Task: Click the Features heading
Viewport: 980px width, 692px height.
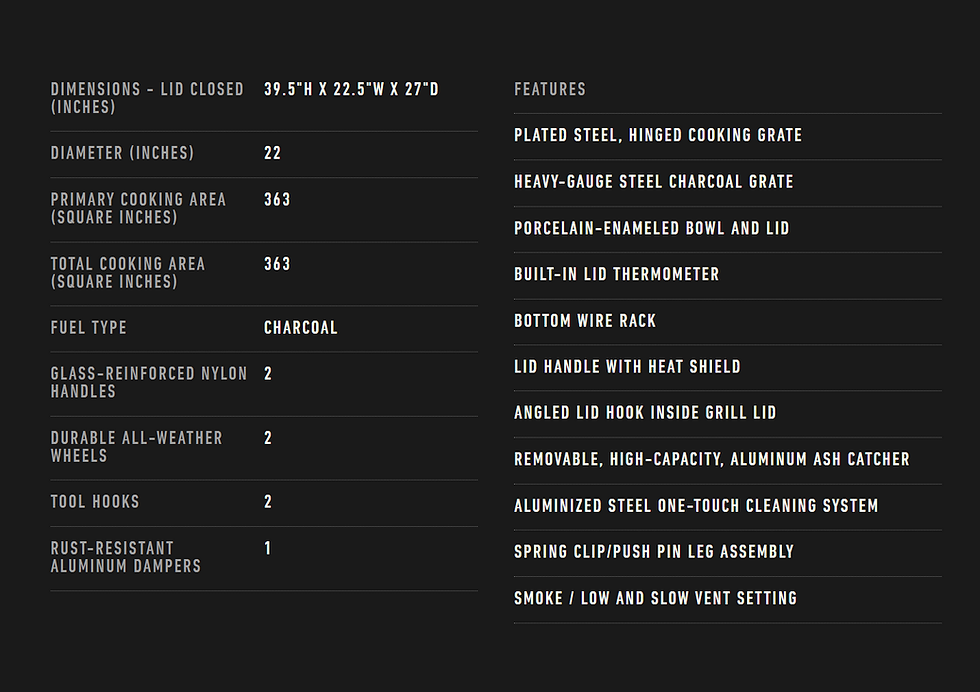Action: [550, 89]
